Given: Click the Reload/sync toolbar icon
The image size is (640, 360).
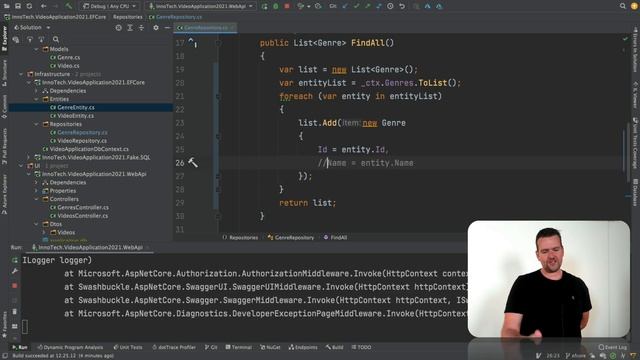Looking at the screenshot, I should 29,6.
